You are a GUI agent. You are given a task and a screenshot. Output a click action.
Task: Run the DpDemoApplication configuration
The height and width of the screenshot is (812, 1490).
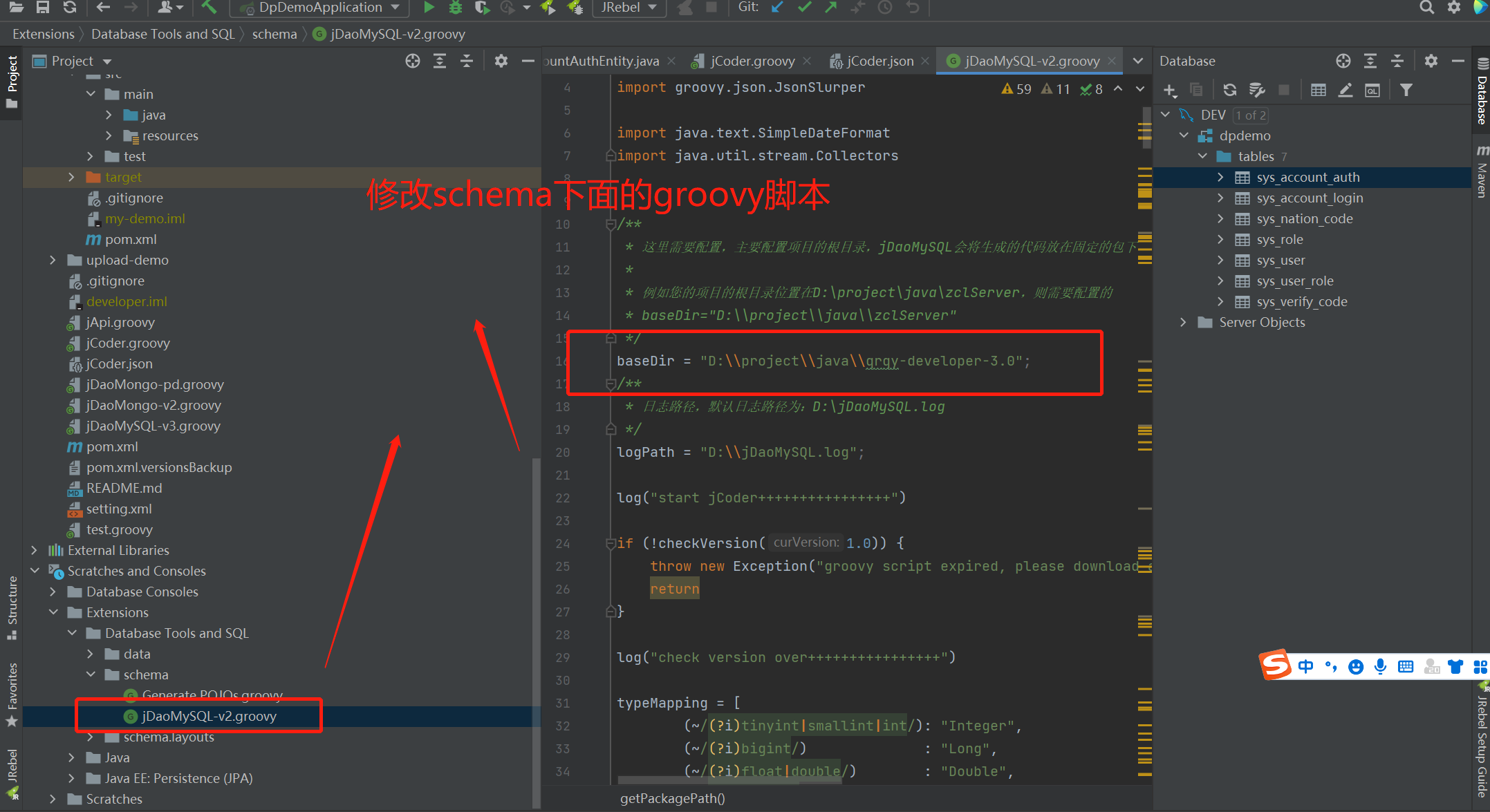[429, 8]
